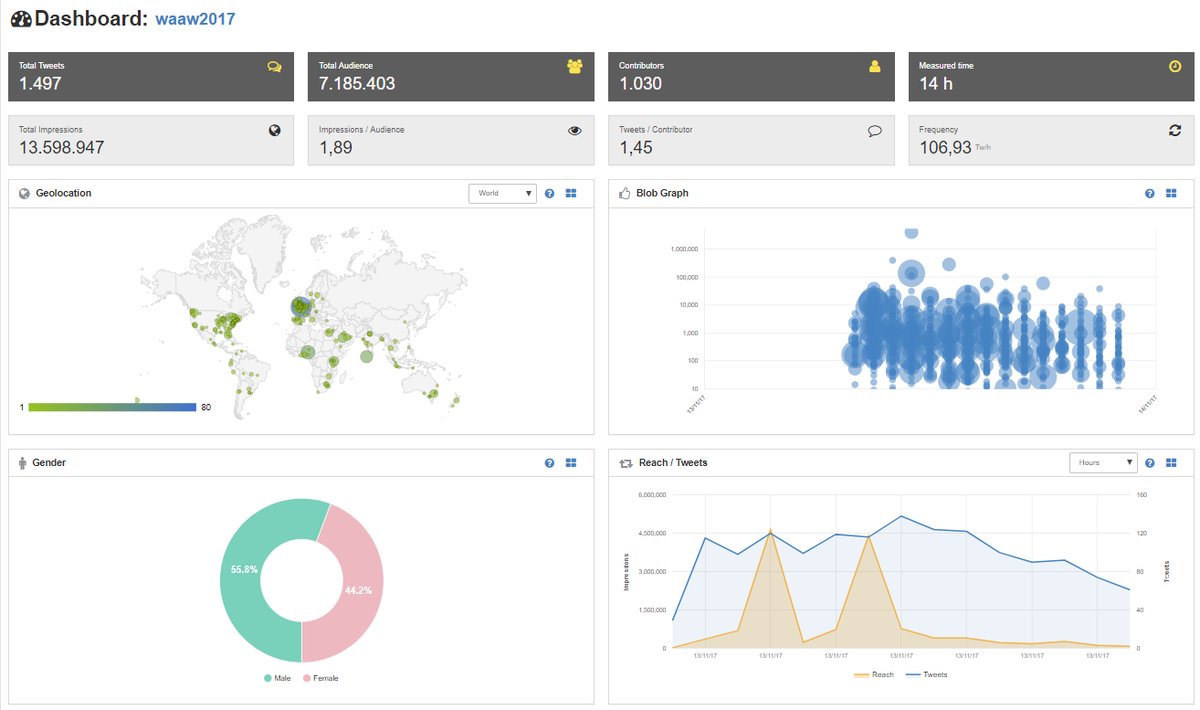The height and width of the screenshot is (710, 1200).
Task: Click the Blob Graph grid layout icon
Action: pos(1171,193)
